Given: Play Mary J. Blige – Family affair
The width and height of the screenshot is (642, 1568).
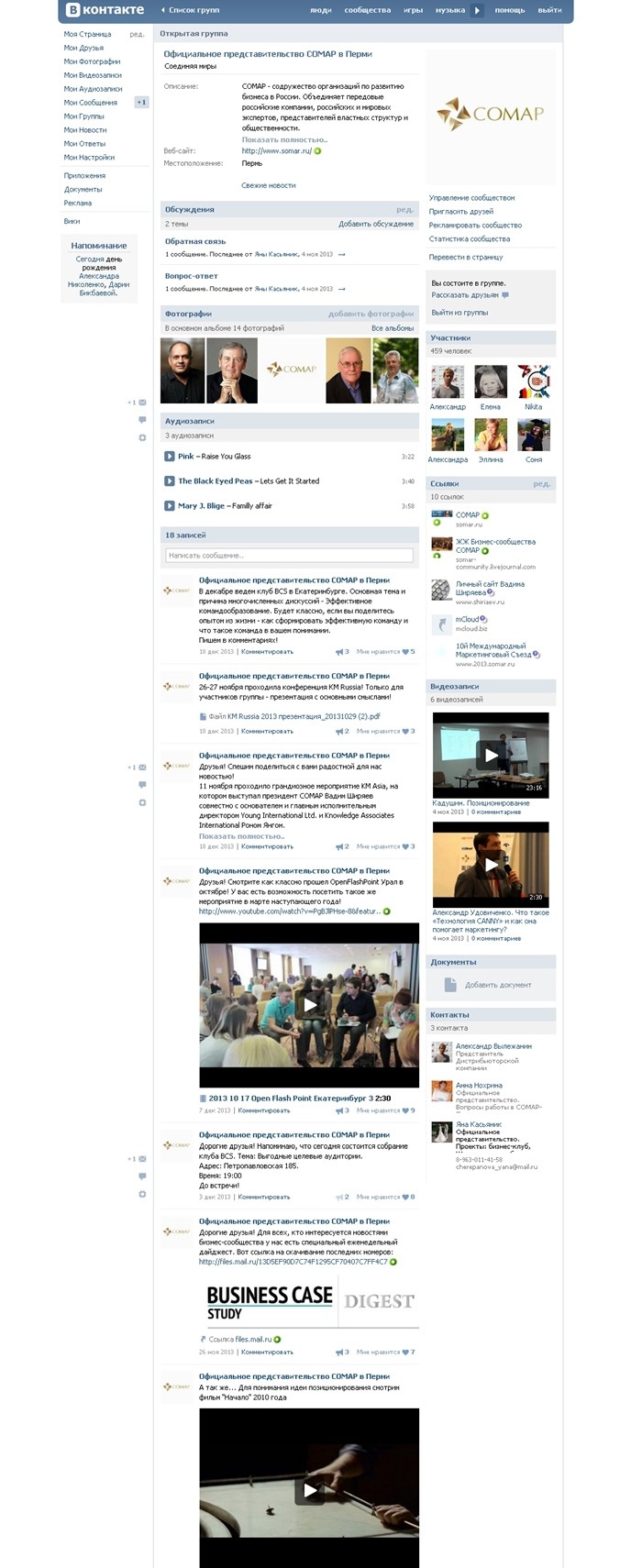Looking at the screenshot, I should click(x=170, y=505).
